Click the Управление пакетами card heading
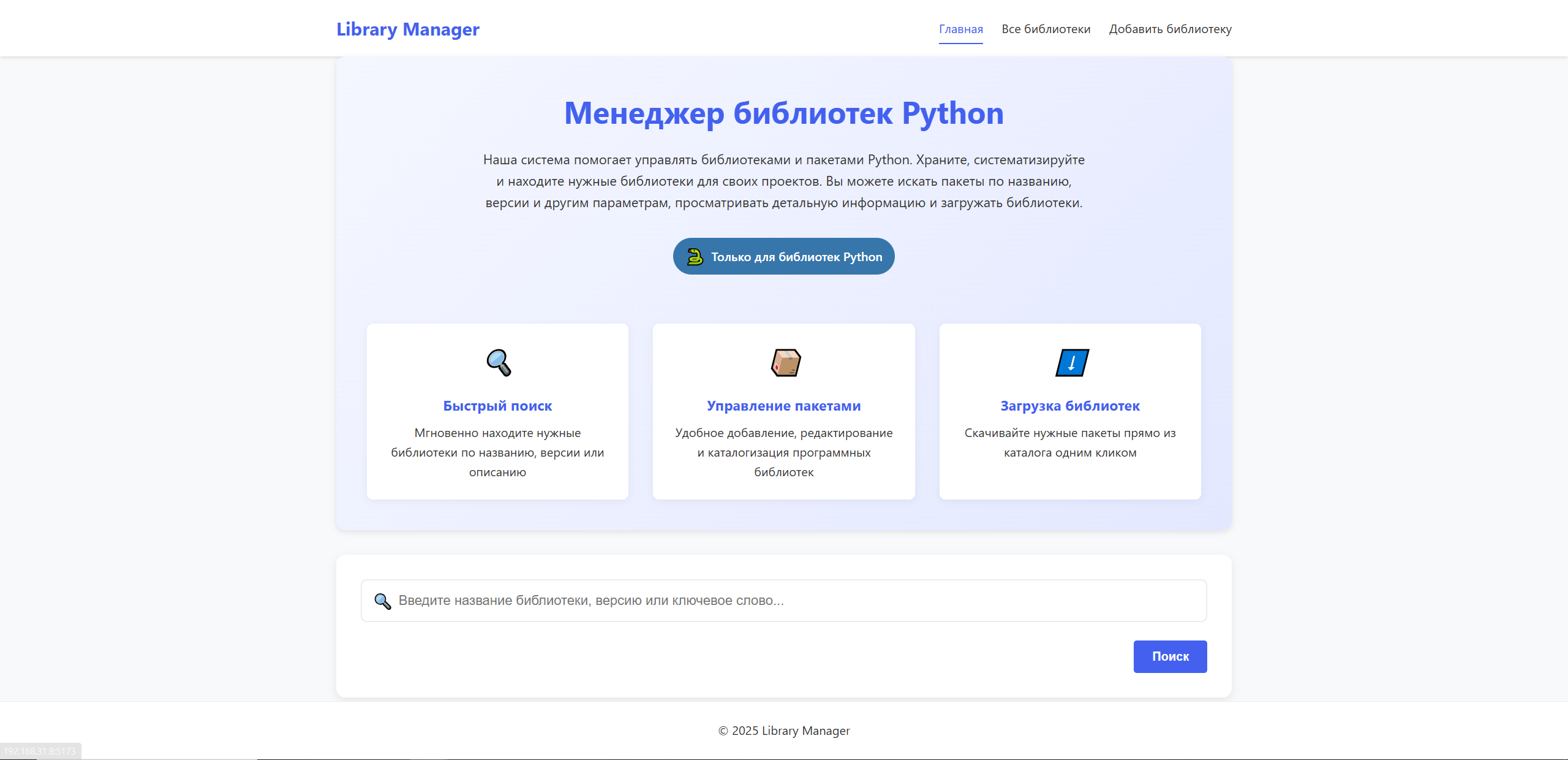Image resolution: width=1568 pixels, height=760 pixels. pos(783,406)
